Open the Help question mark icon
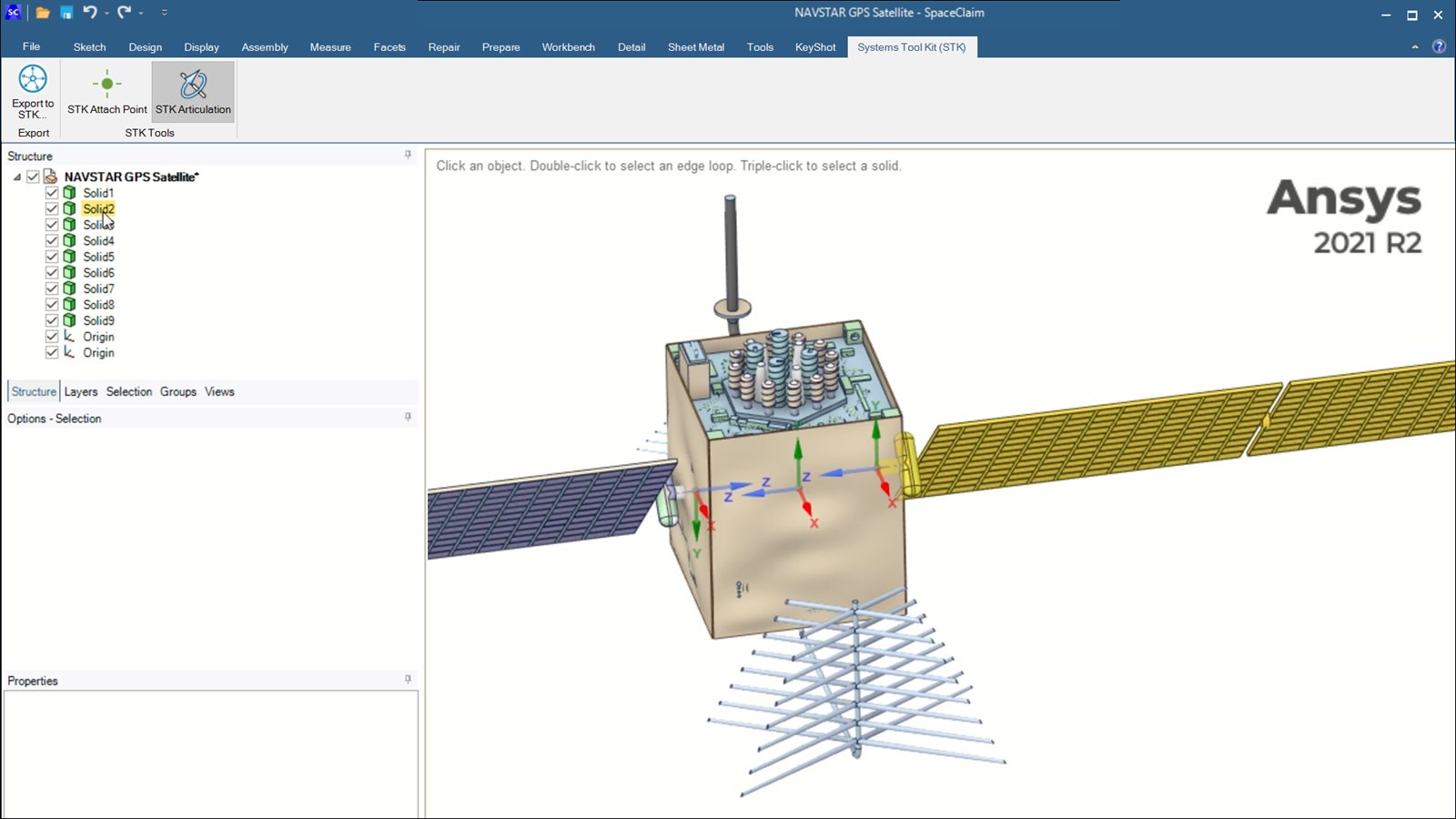The image size is (1456, 819). [x=1439, y=46]
